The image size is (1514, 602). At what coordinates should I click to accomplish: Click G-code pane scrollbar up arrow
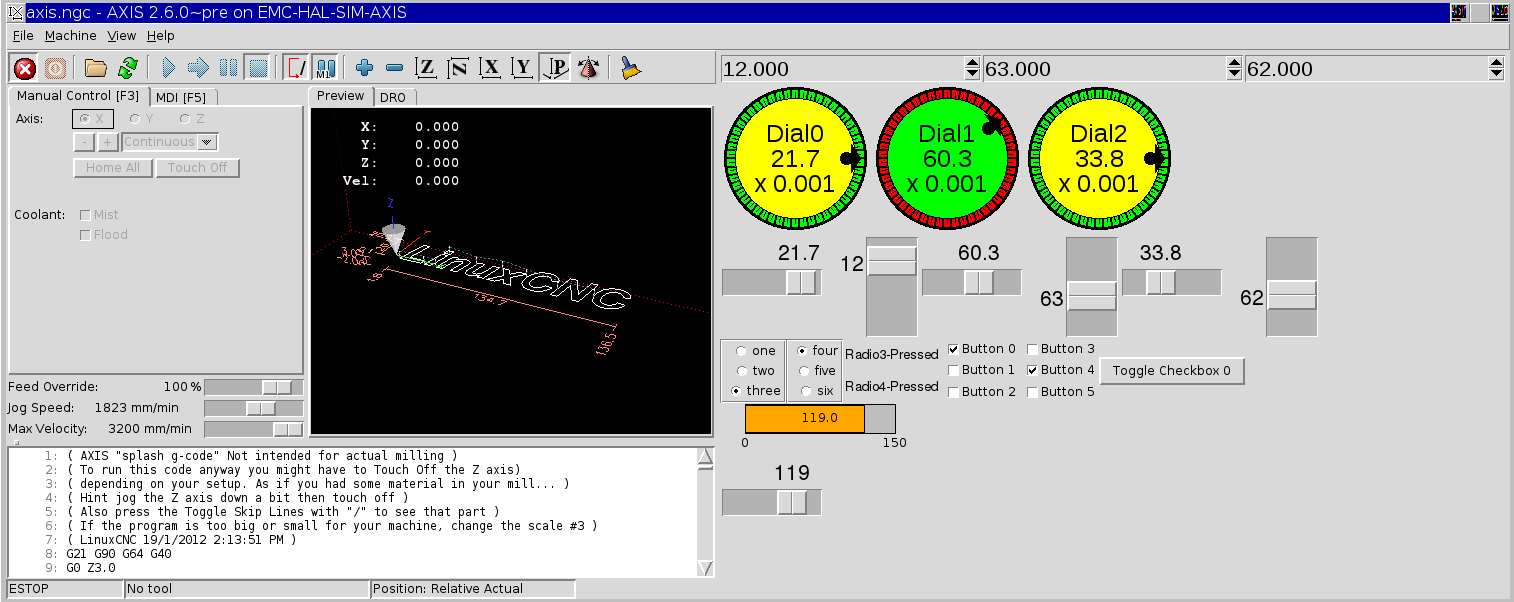click(x=705, y=457)
